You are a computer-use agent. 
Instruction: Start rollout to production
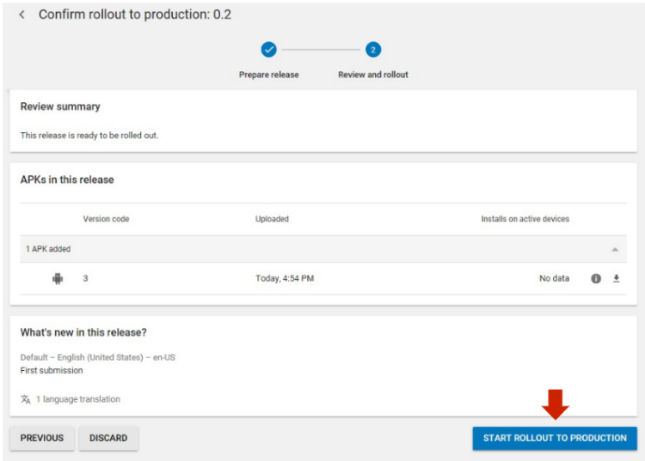(x=554, y=438)
